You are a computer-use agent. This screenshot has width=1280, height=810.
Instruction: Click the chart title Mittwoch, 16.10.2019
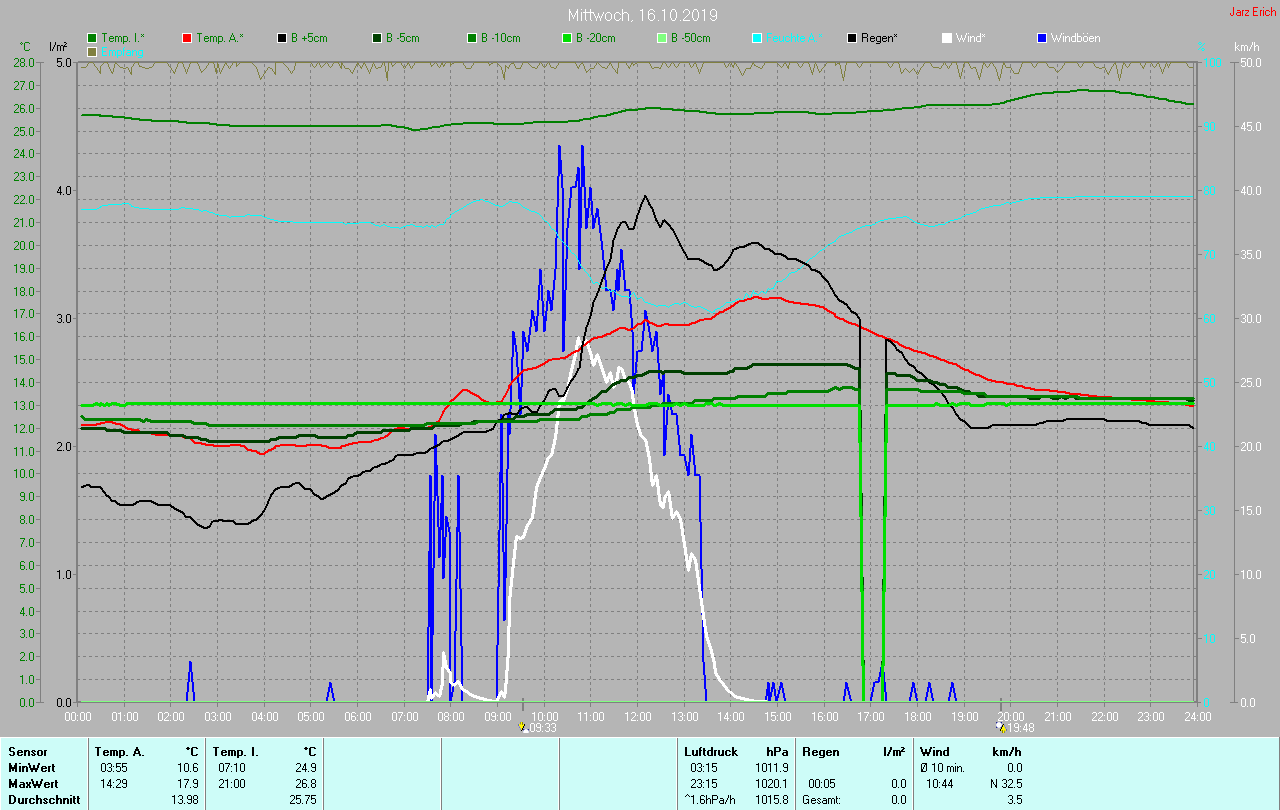coord(642,15)
